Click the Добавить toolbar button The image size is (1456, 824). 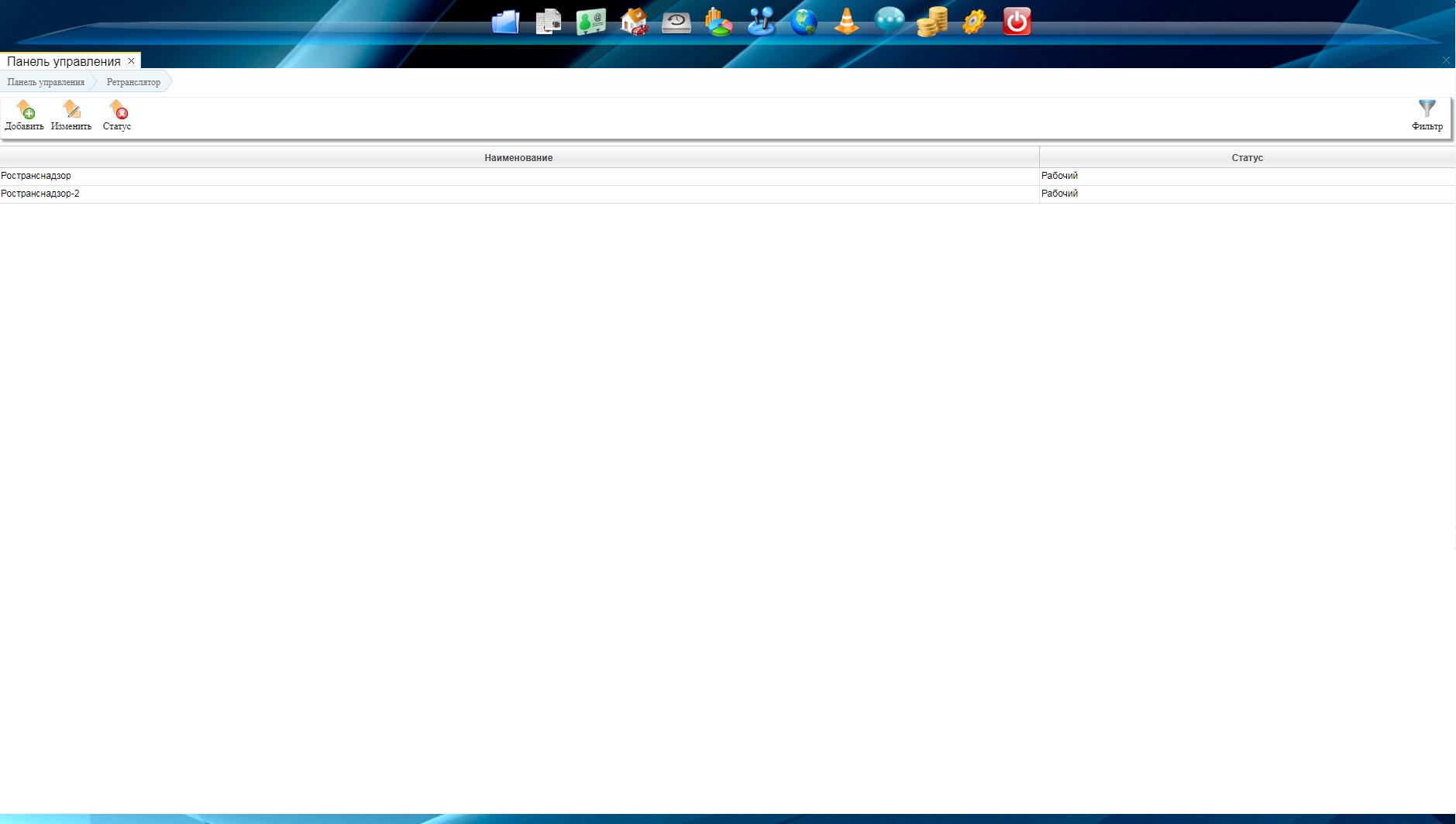tap(24, 115)
